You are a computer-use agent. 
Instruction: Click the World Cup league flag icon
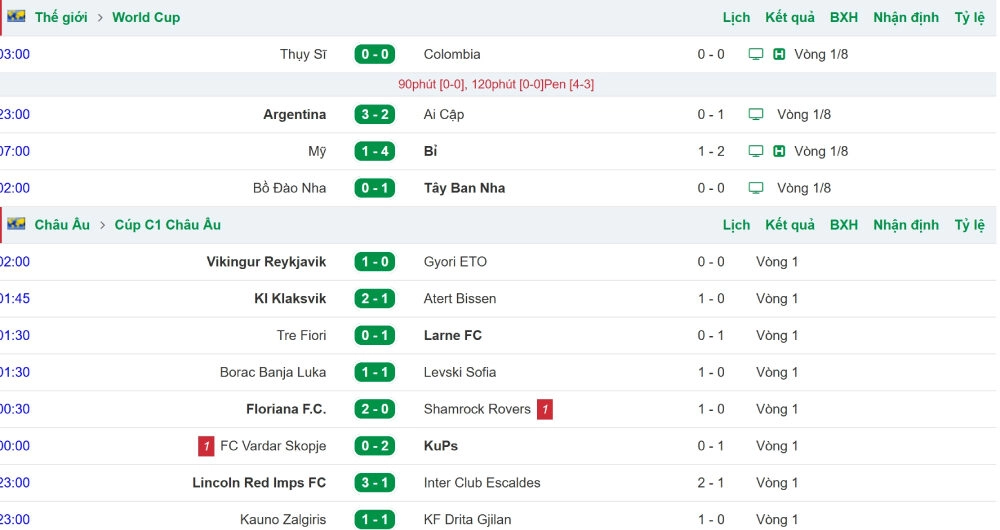pos(16,17)
